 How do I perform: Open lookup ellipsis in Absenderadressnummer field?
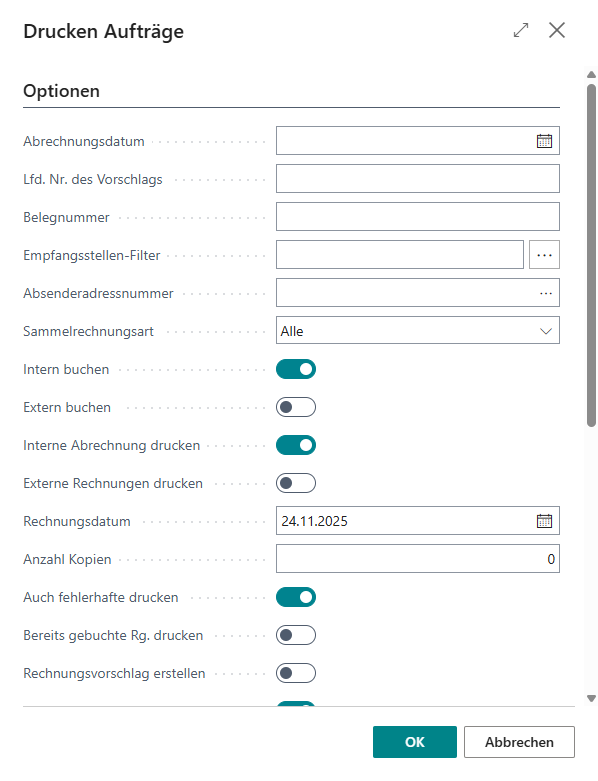(546, 293)
